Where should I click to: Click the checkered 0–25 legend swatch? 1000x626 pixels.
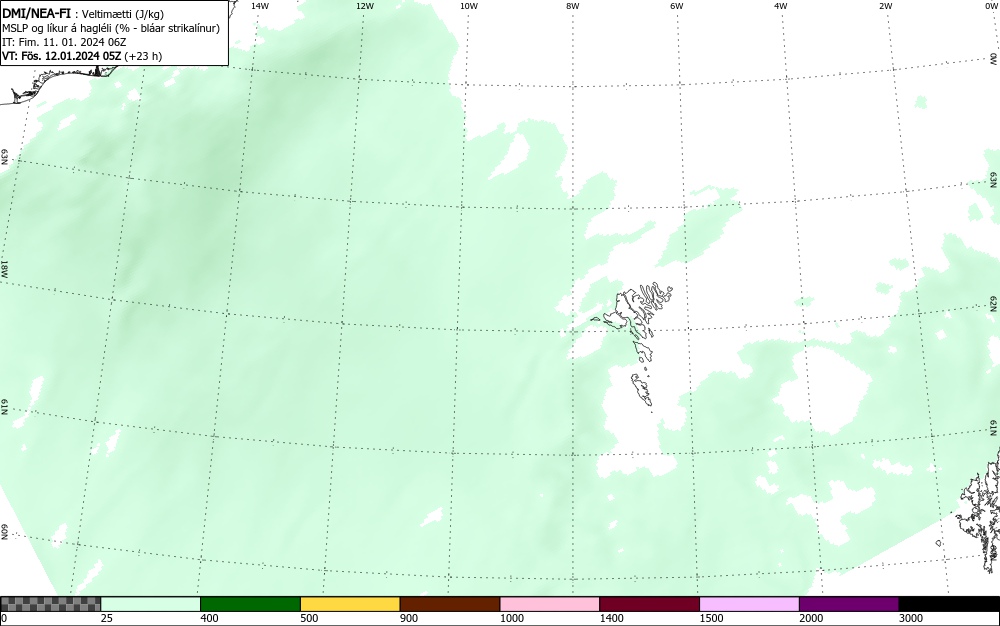50,604
